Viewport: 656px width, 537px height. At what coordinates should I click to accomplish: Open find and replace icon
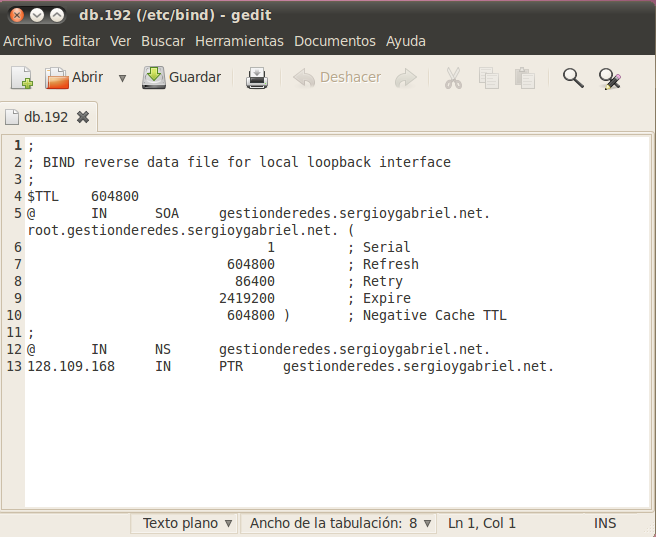610,79
